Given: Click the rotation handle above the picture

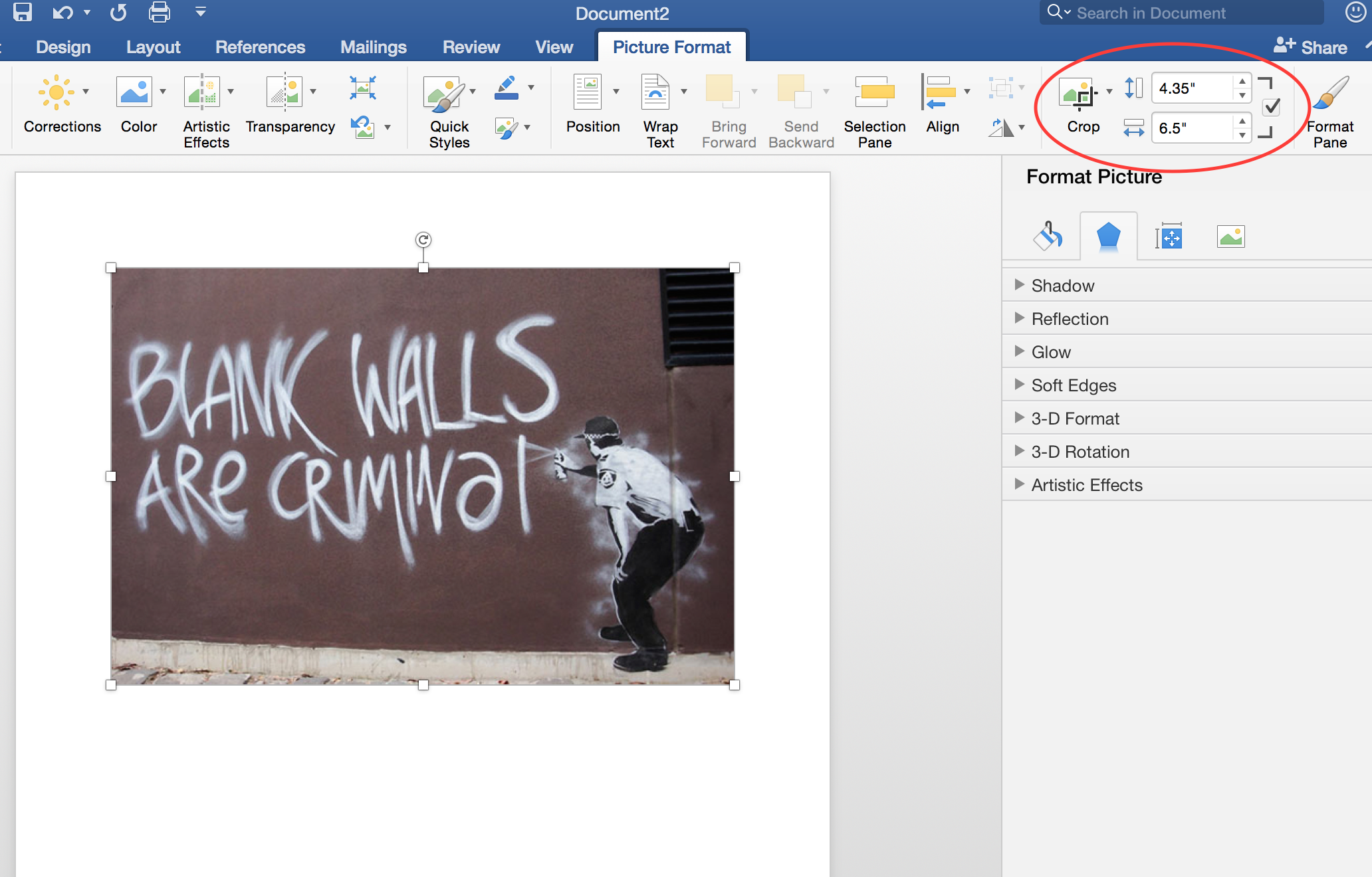Looking at the screenshot, I should pyautogui.click(x=423, y=239).
